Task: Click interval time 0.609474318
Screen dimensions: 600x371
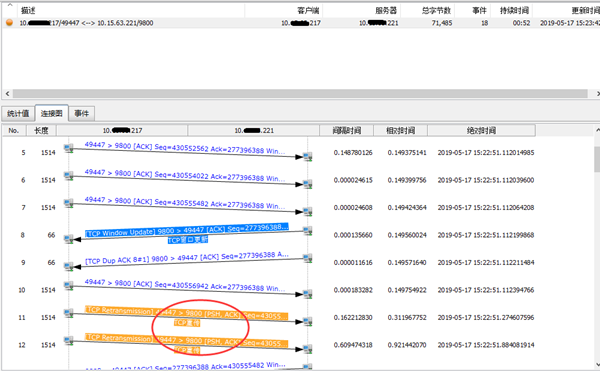Action: (x=353, y=345)
